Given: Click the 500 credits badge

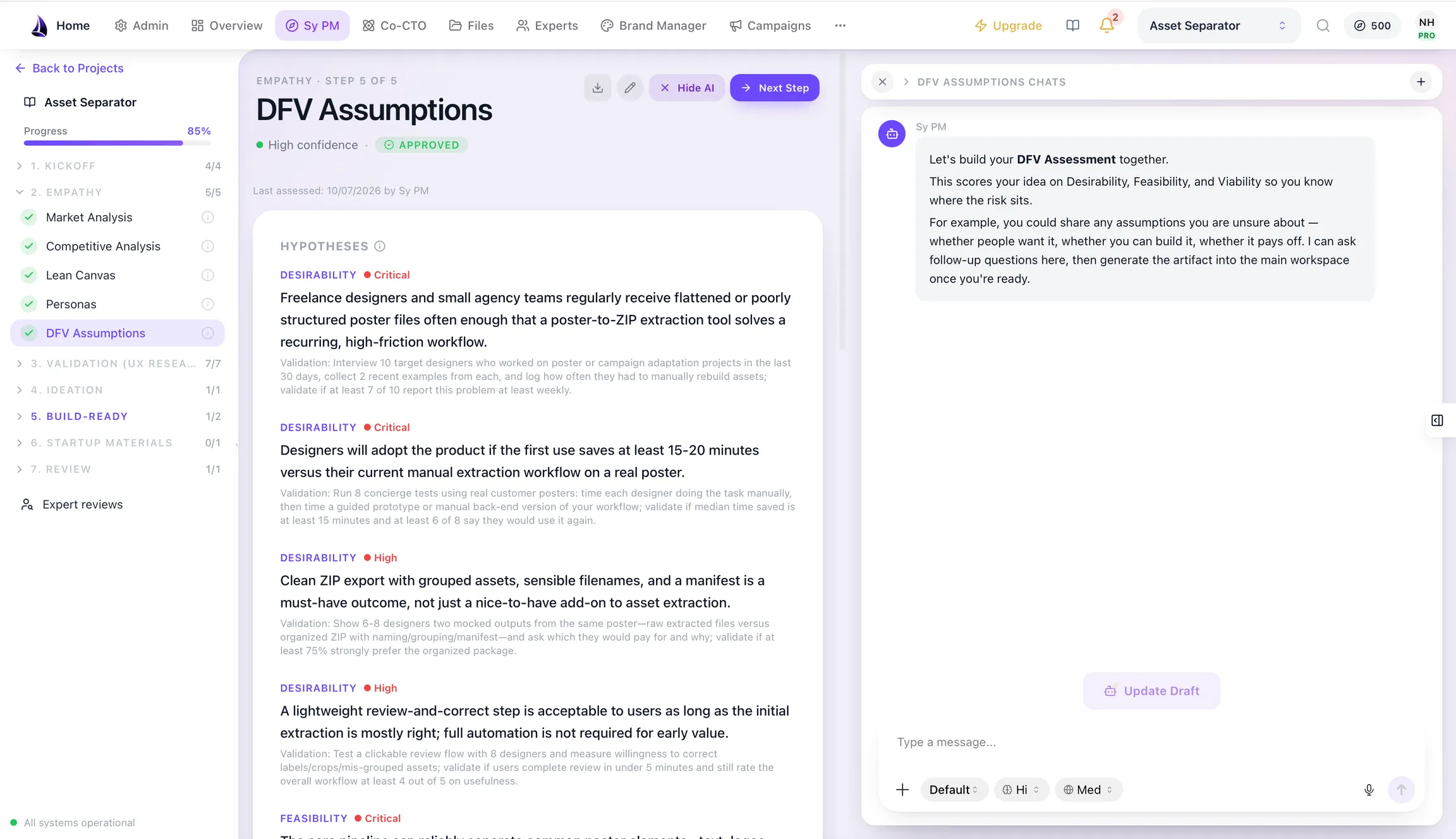Looking at the screenshot, I should coord(1372,26).
